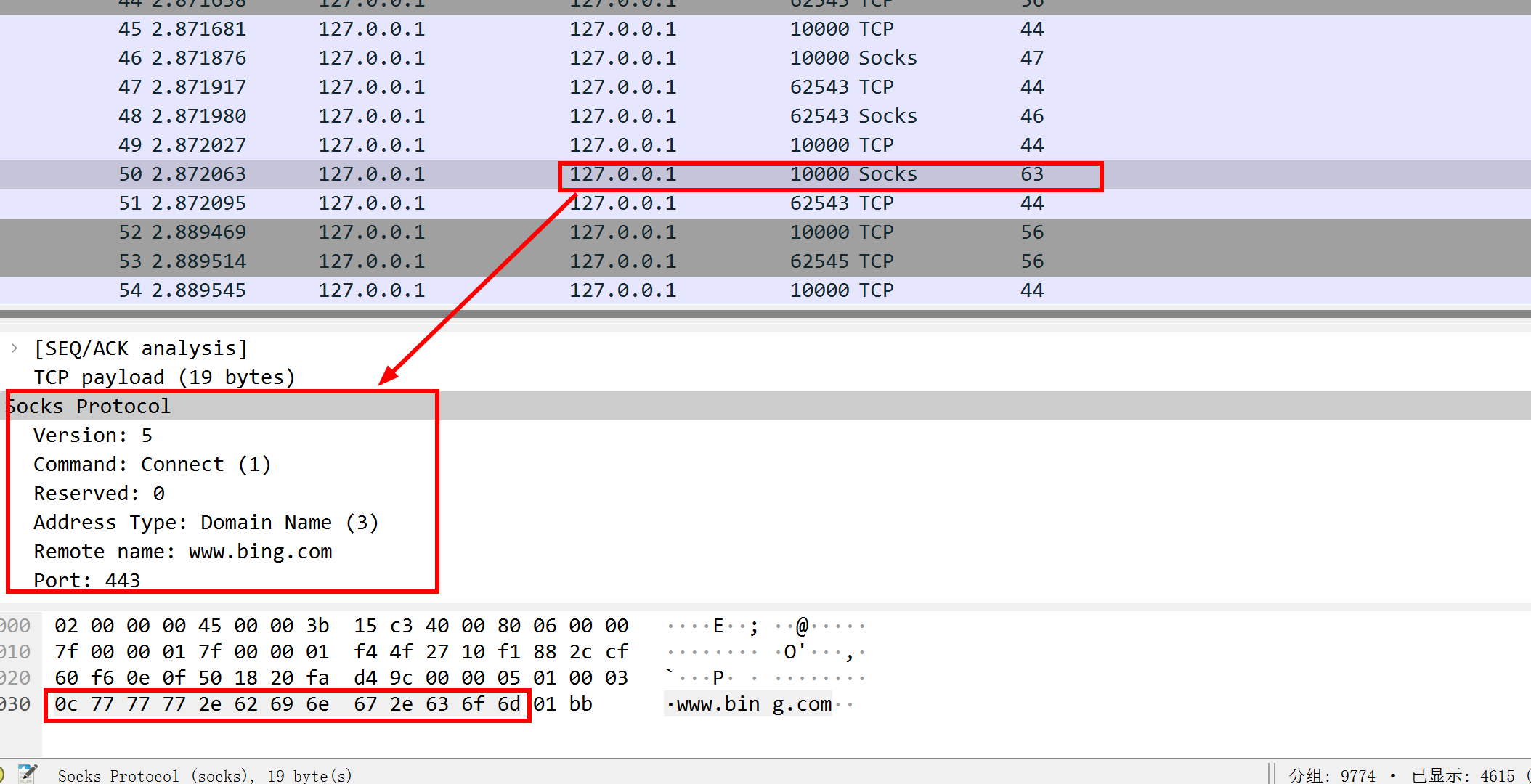Select packet 53 to port 62545
The image size is (1531, 784).
pos(765,262)
